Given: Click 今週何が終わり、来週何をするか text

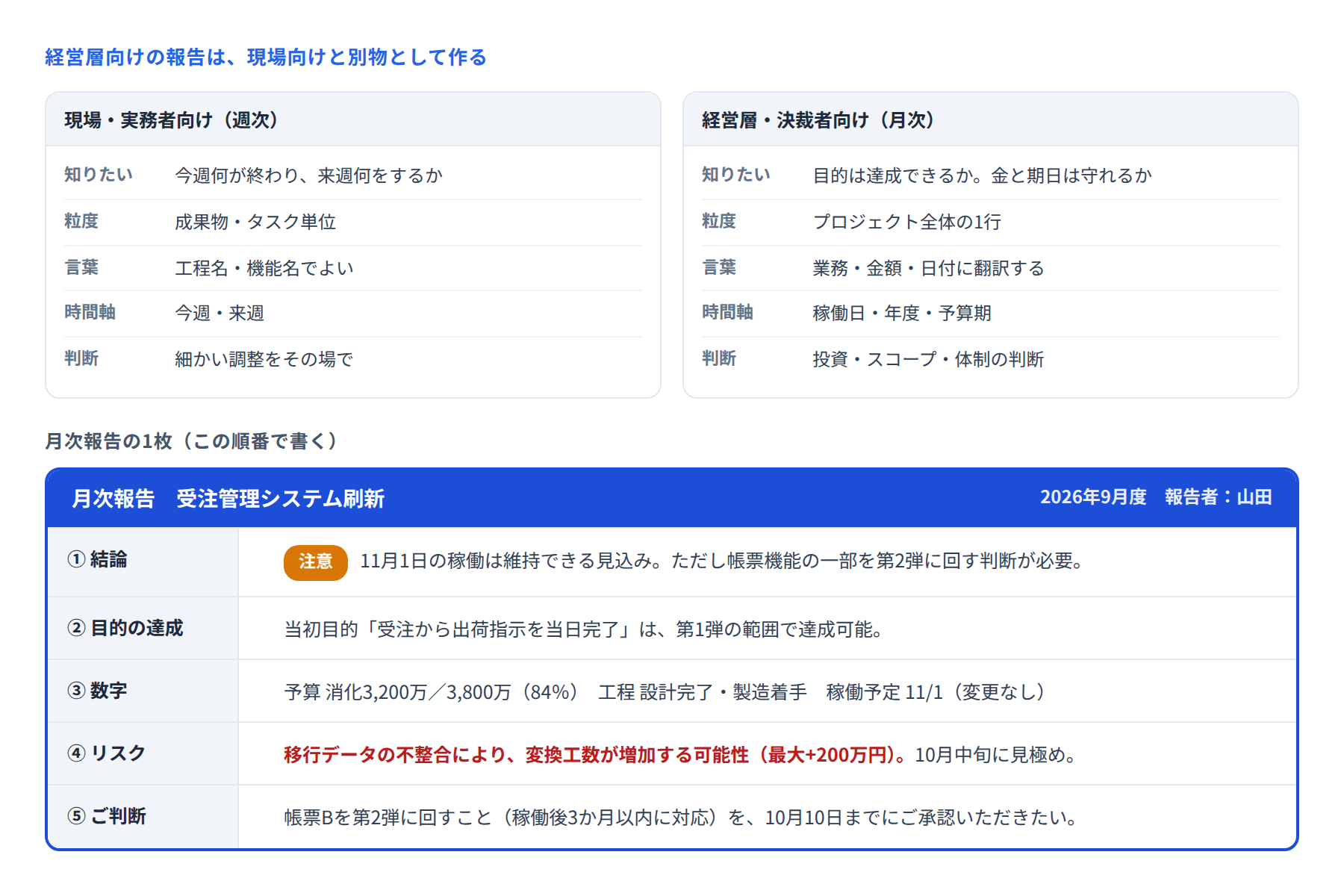Looking at the screenshot, I should pyautogui.click(x=308, y=175).
